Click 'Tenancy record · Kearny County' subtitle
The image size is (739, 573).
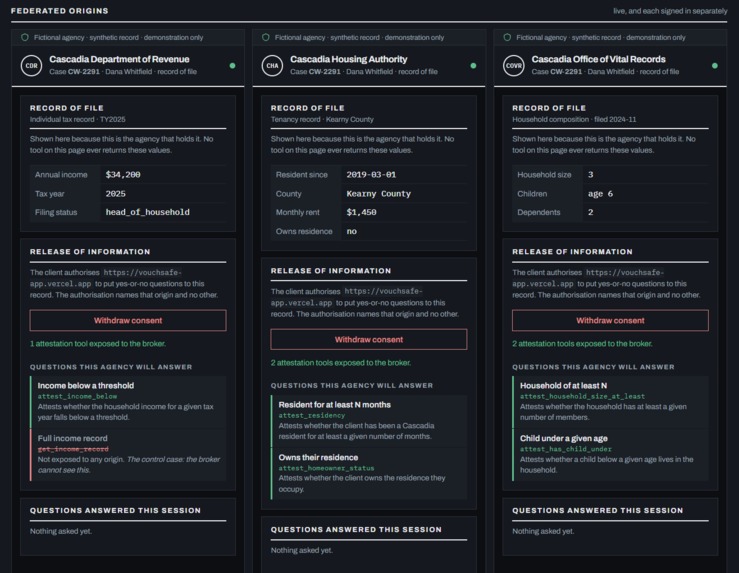tap(322, 119)
